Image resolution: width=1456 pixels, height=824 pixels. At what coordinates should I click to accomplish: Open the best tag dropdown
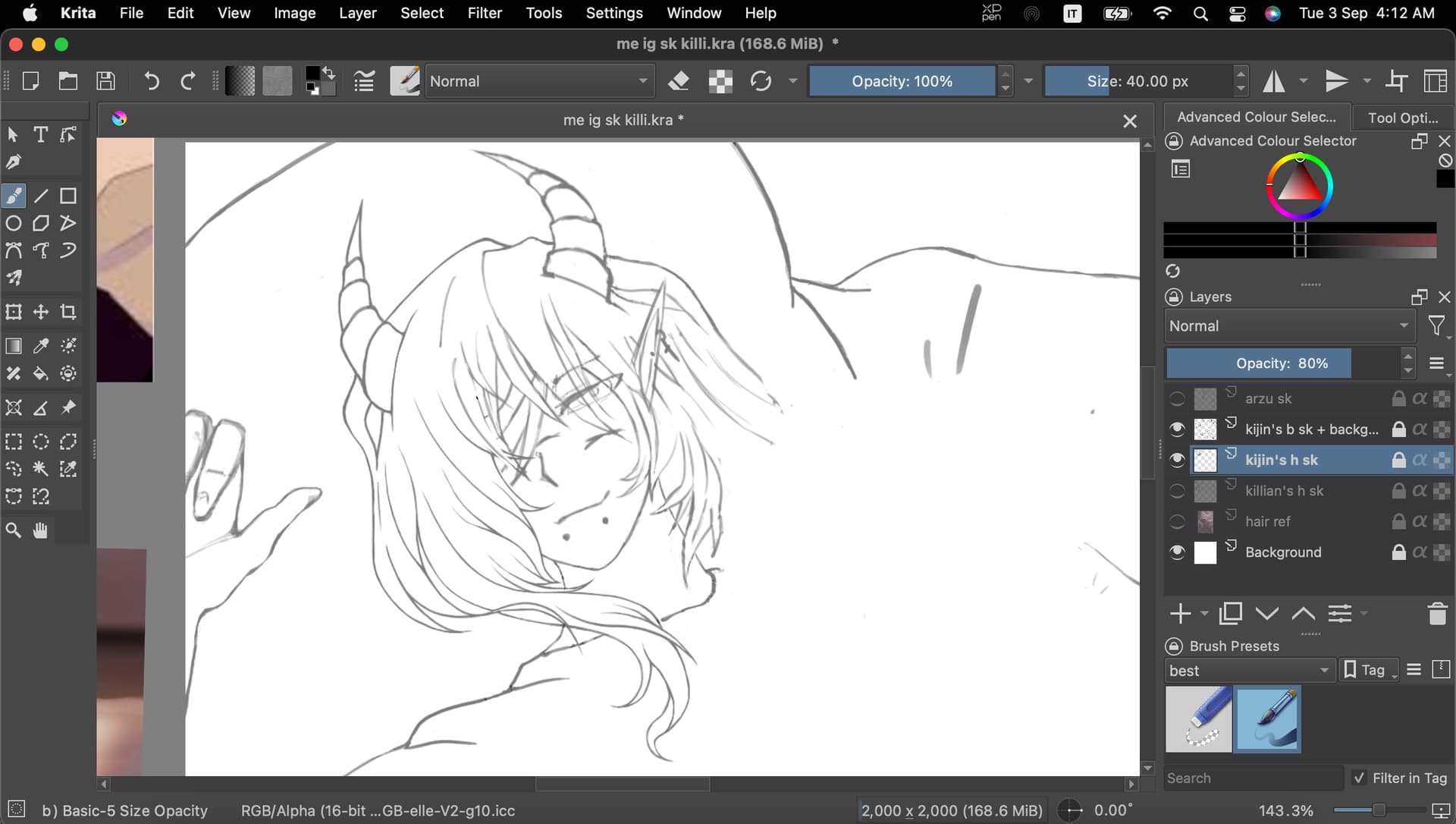coord(1249,671)
